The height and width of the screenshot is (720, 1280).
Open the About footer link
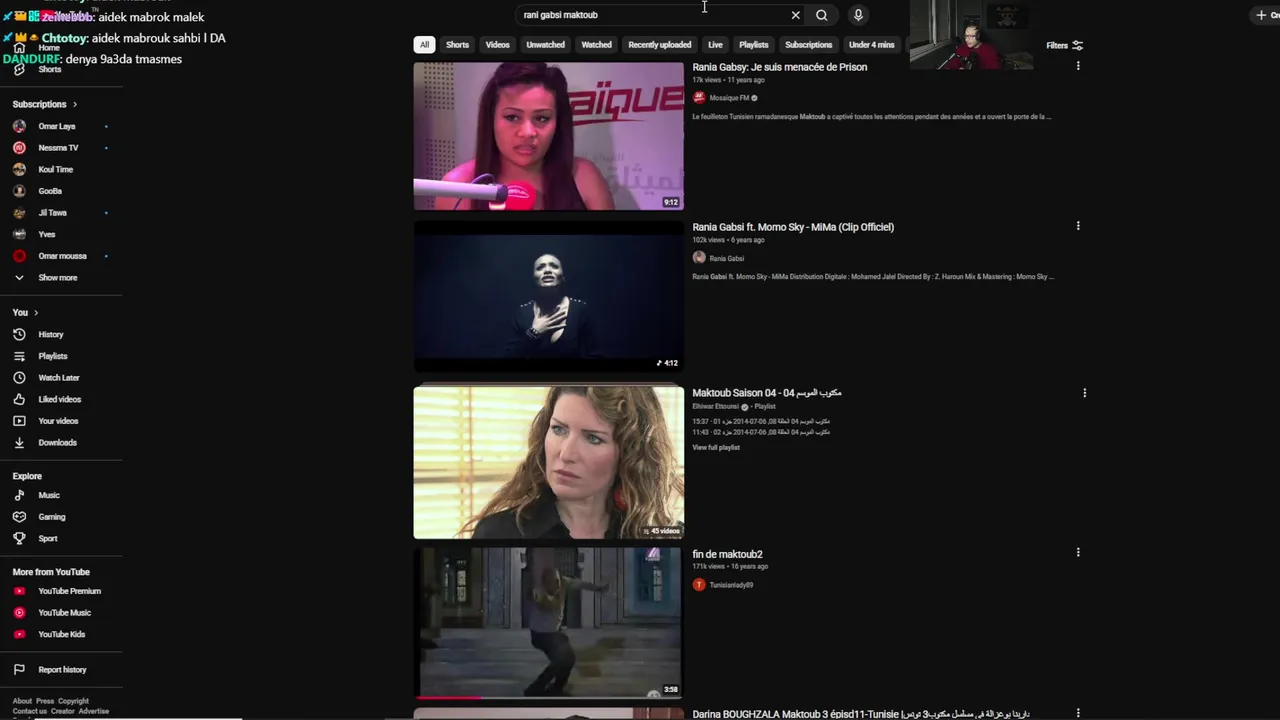(x=22, y=701)
